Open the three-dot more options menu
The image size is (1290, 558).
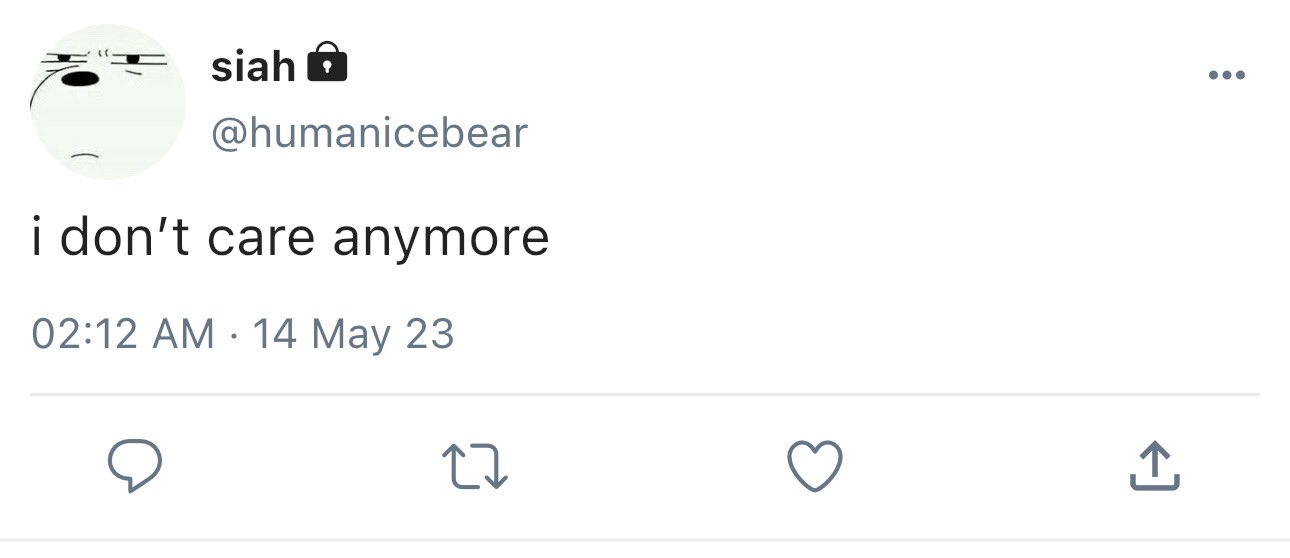[x=1226, y=75]
